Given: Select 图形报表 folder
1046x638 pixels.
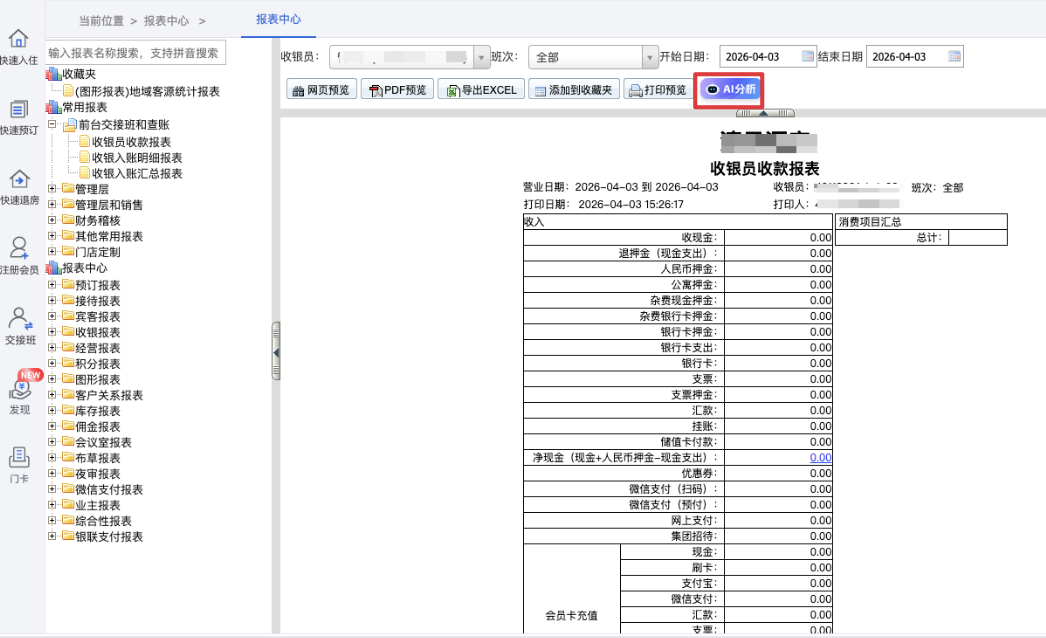Looking at the screenshot, I should pos(97,379).
